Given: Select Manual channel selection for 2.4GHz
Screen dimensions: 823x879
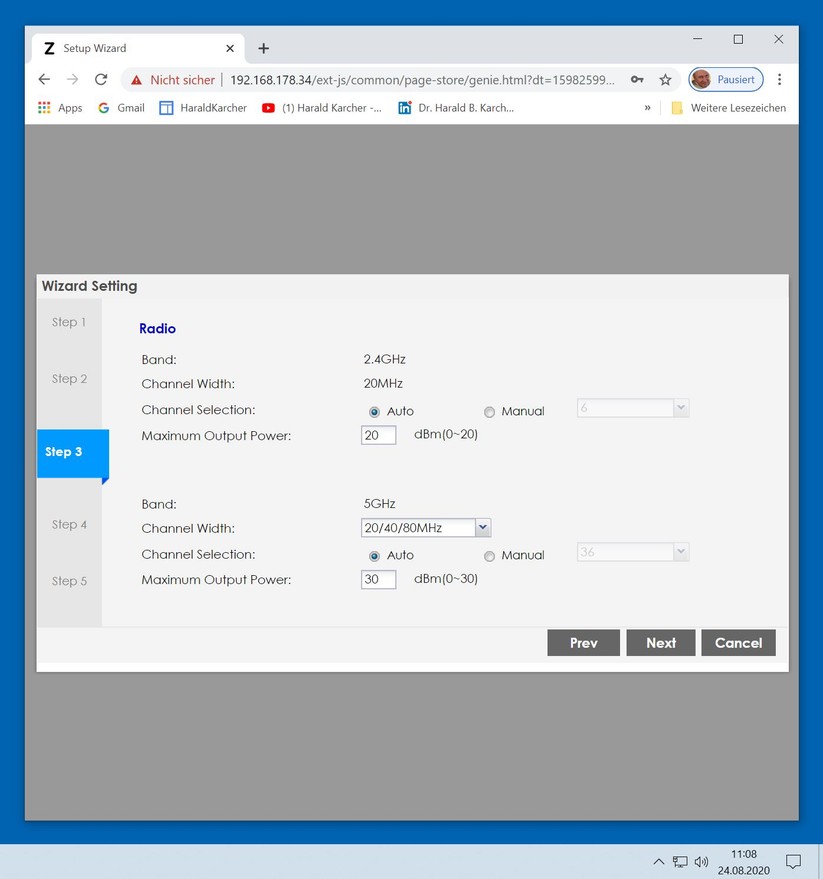Looking at the screenshot, I should click(489, 412).
